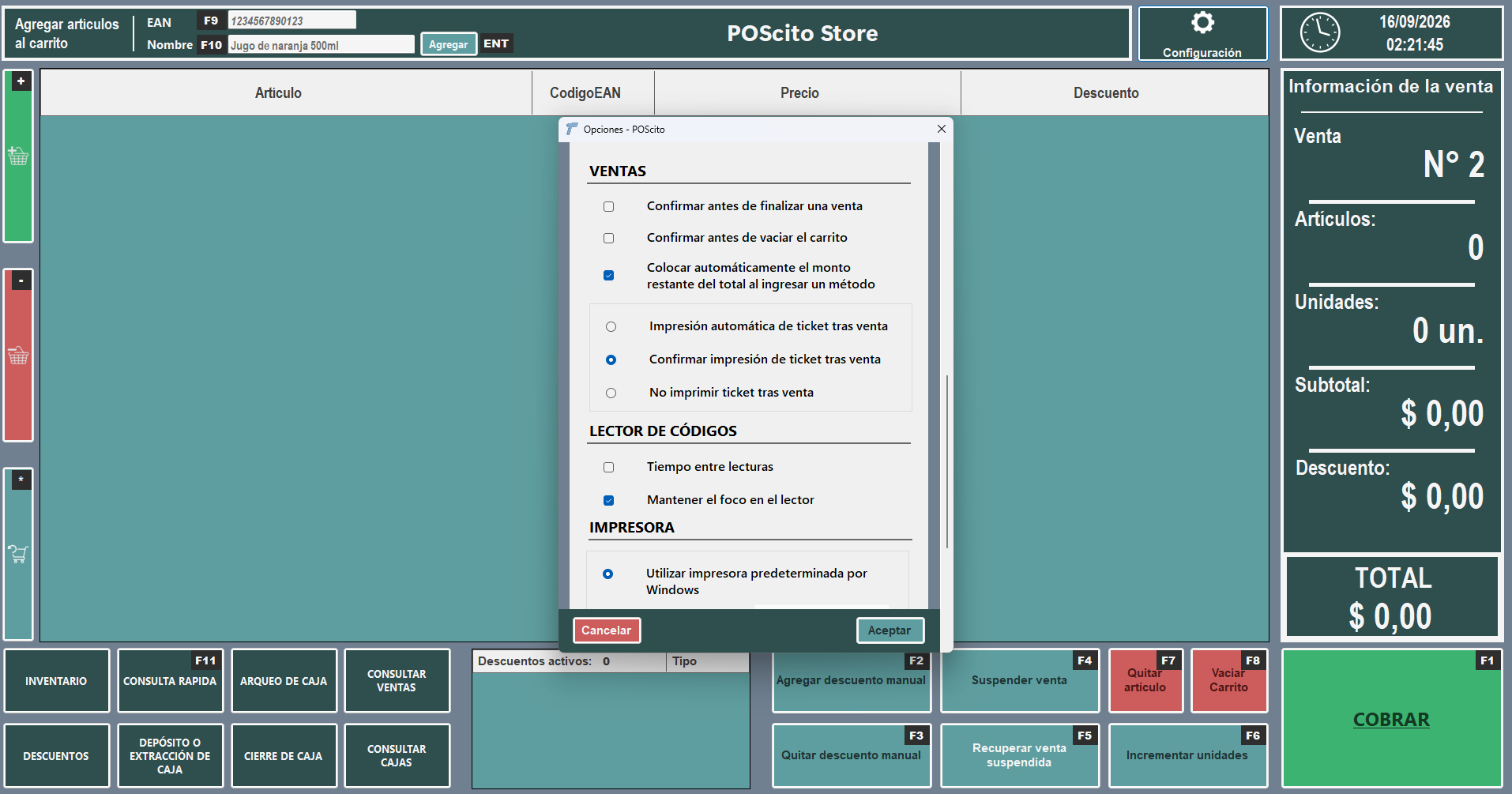The height and width of the screenshot is (794, 1512).
Task: Close the Opciones dialog with the X
Action: (x=941, y=129)
